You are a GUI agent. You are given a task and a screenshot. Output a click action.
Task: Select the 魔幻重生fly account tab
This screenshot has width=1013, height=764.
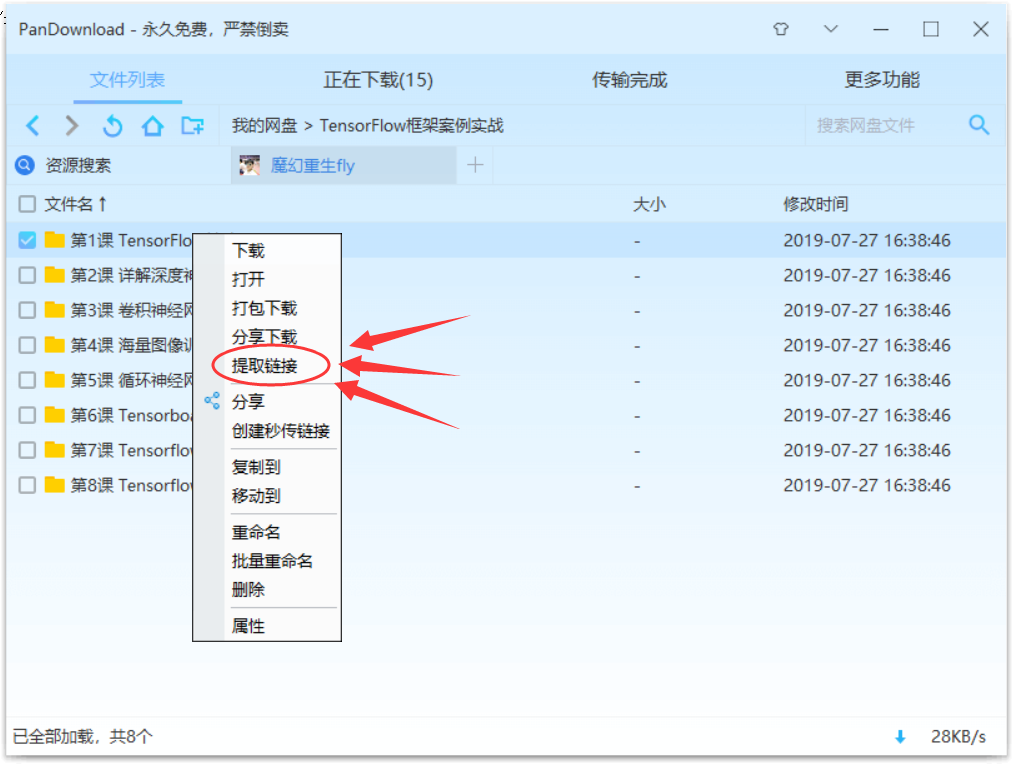click(344, 165)
